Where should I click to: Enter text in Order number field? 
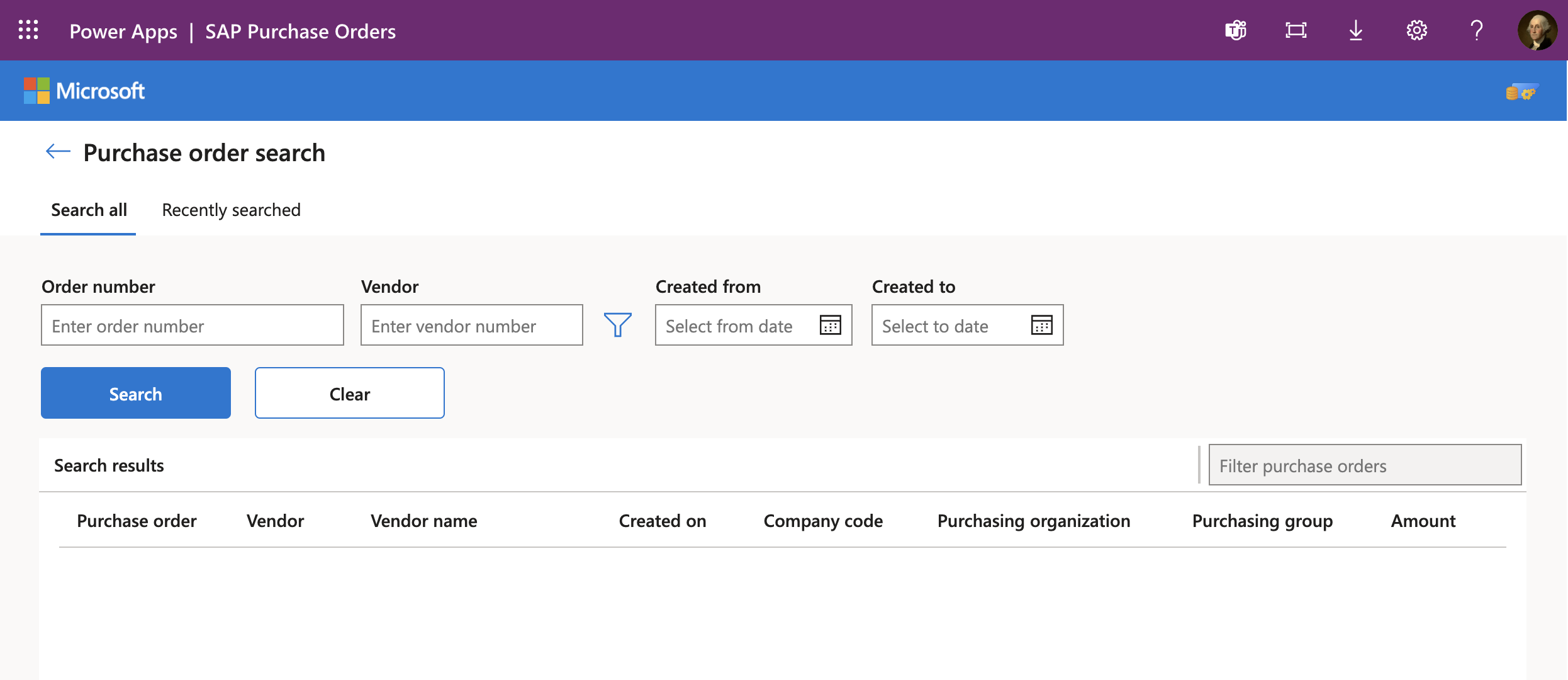(192, 324)
